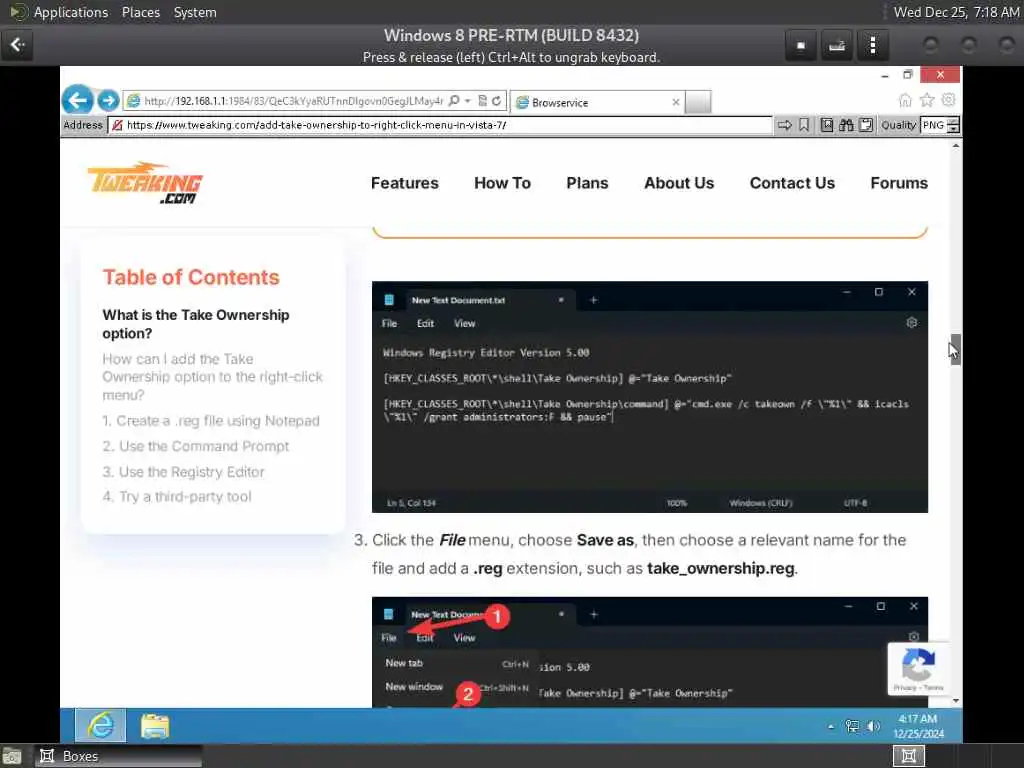Click Internet Explorer blue Back arrow
The image size is (1024, 768).
[78, 101]
